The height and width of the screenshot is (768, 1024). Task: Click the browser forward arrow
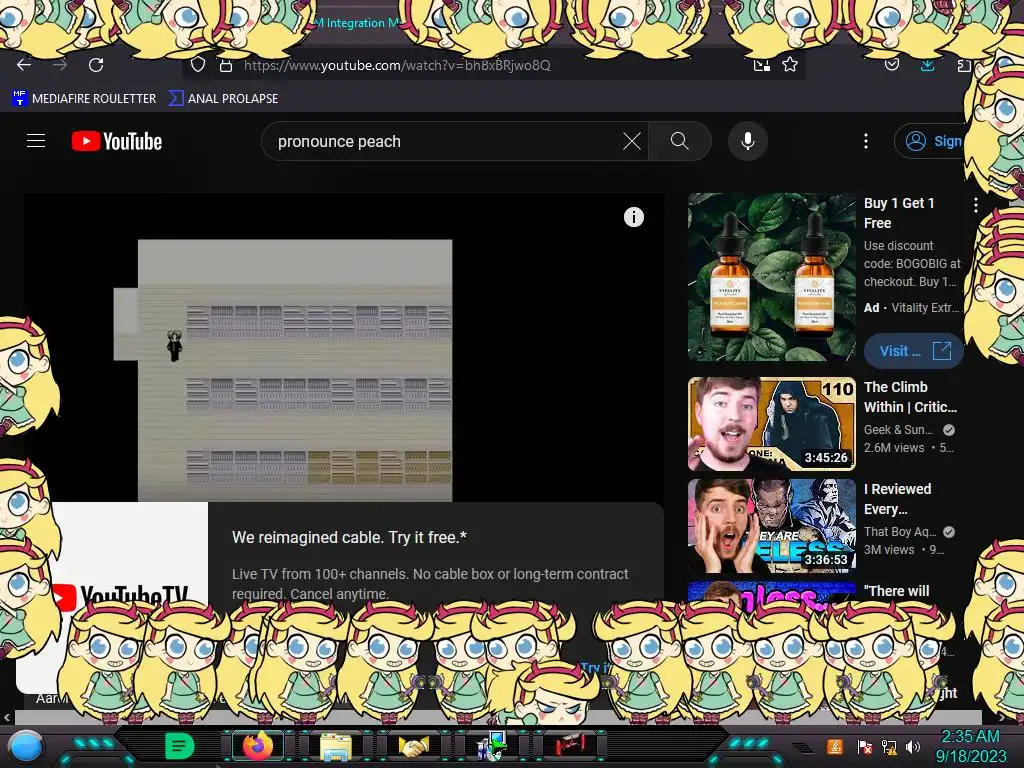click(x=60, y=65)
